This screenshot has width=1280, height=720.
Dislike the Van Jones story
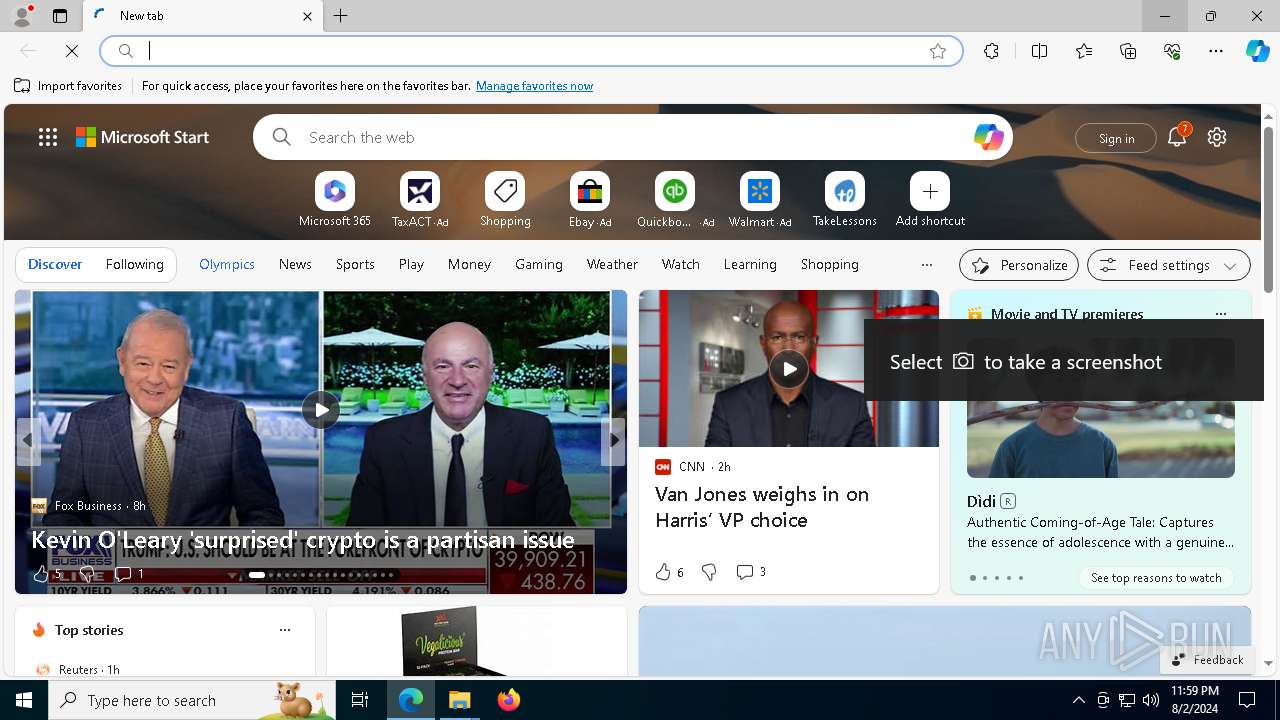(x=709, y=572)
